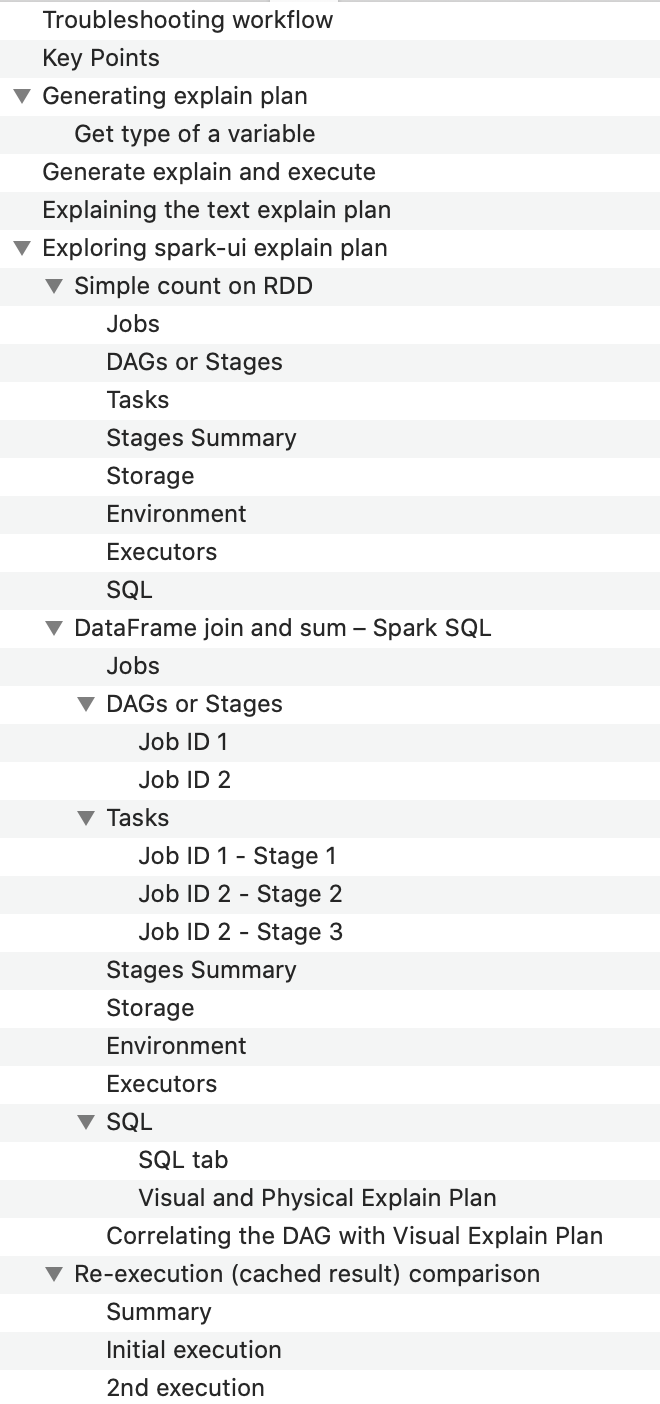Open the 2nd execution entry
This screenshot has width=660, height=1404.
(x=184, y=1388)
